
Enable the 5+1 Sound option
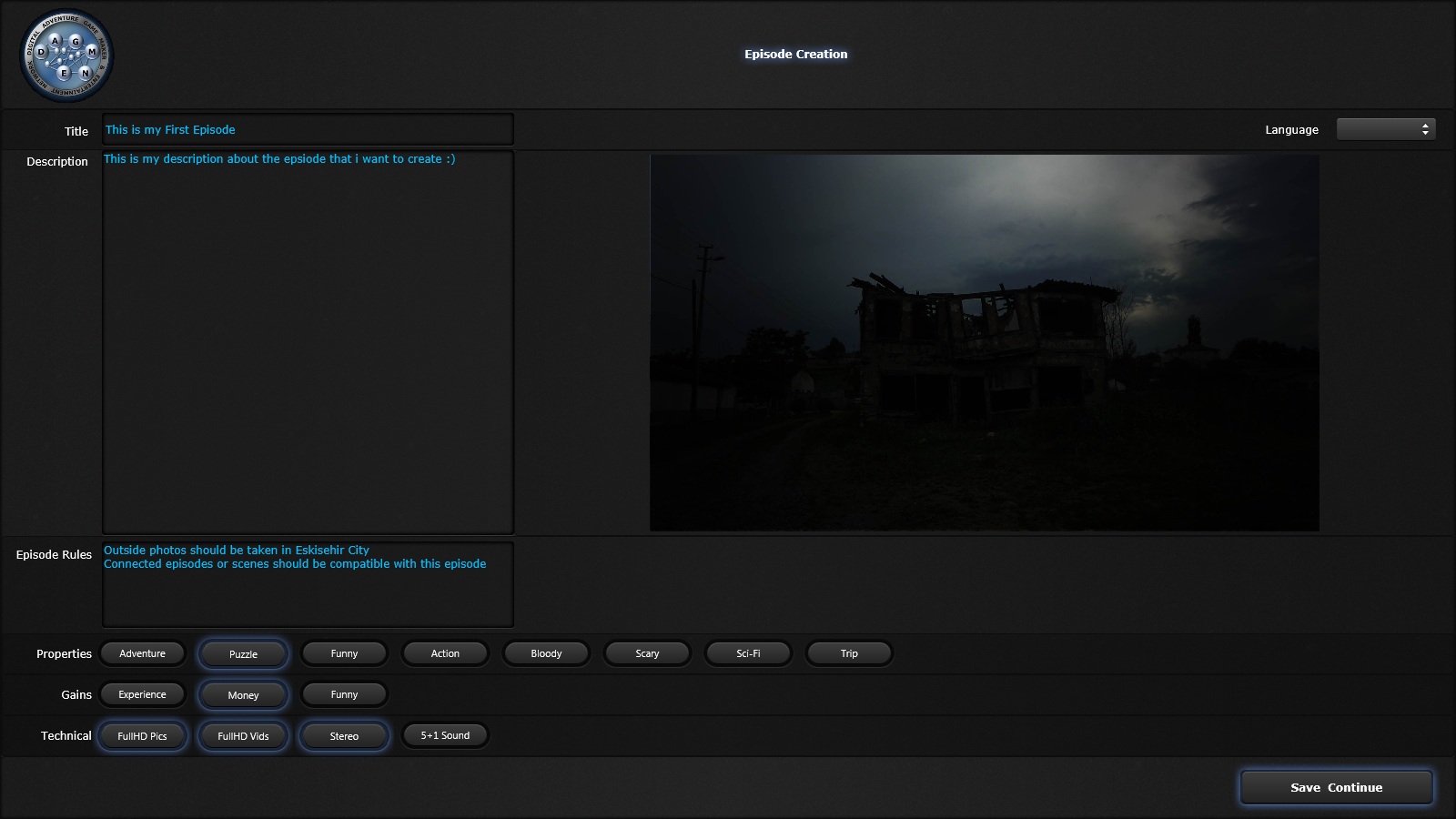445,735
